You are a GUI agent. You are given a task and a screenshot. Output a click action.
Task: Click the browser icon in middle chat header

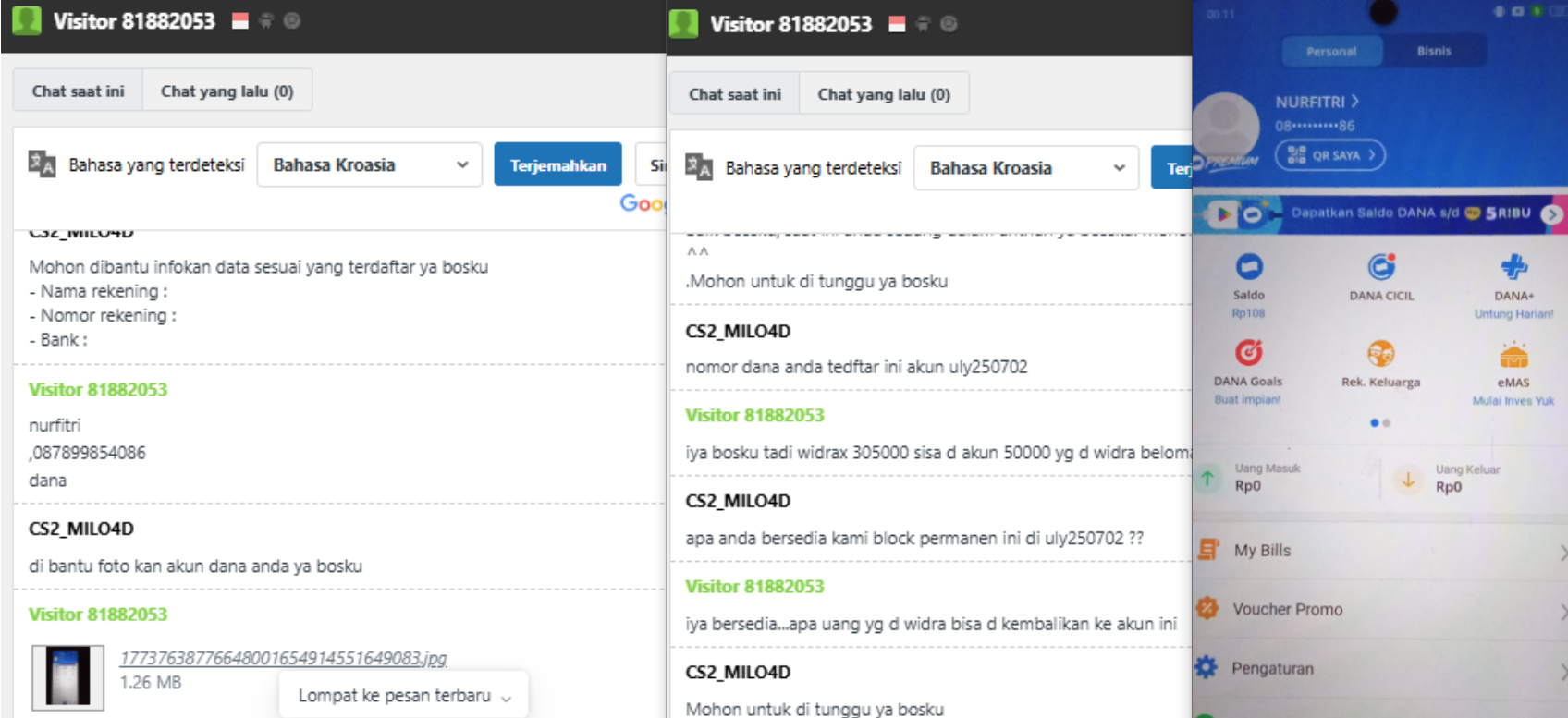pyautogui.click(x=949, y=24)
